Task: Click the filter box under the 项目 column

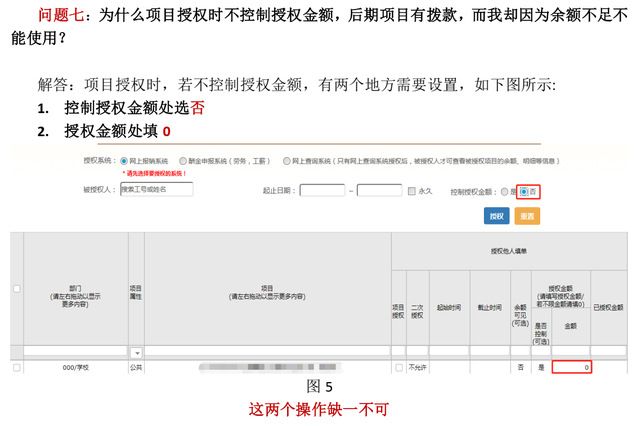Action: click(x=267, y=352)
